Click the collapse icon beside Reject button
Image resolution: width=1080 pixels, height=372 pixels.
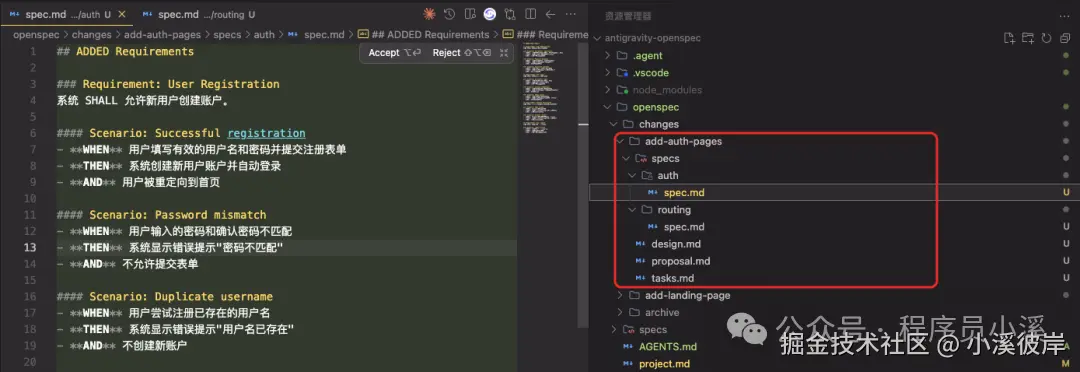click(503, 52)
